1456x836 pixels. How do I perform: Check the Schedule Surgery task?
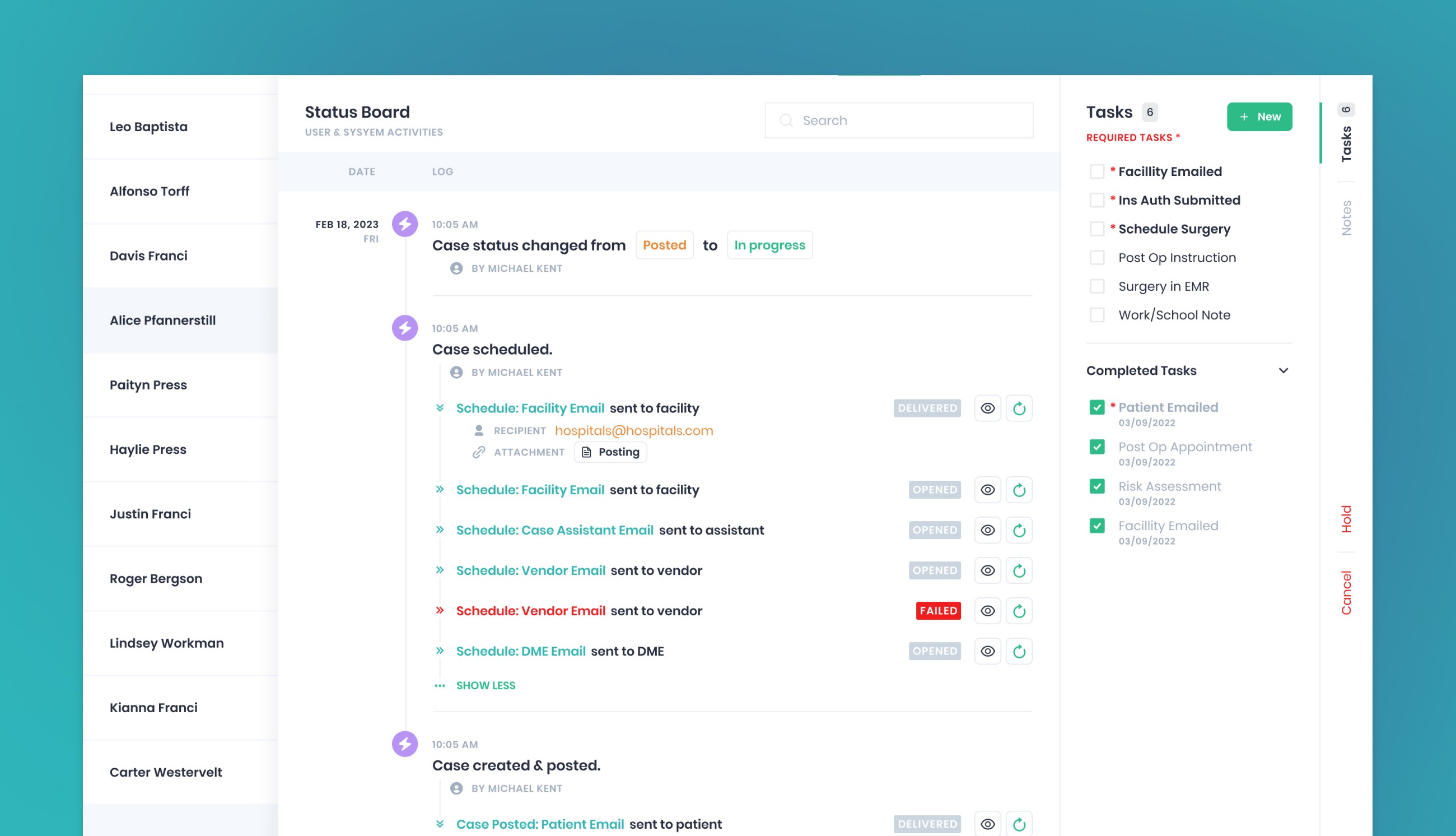click(x=1097, y=229)
